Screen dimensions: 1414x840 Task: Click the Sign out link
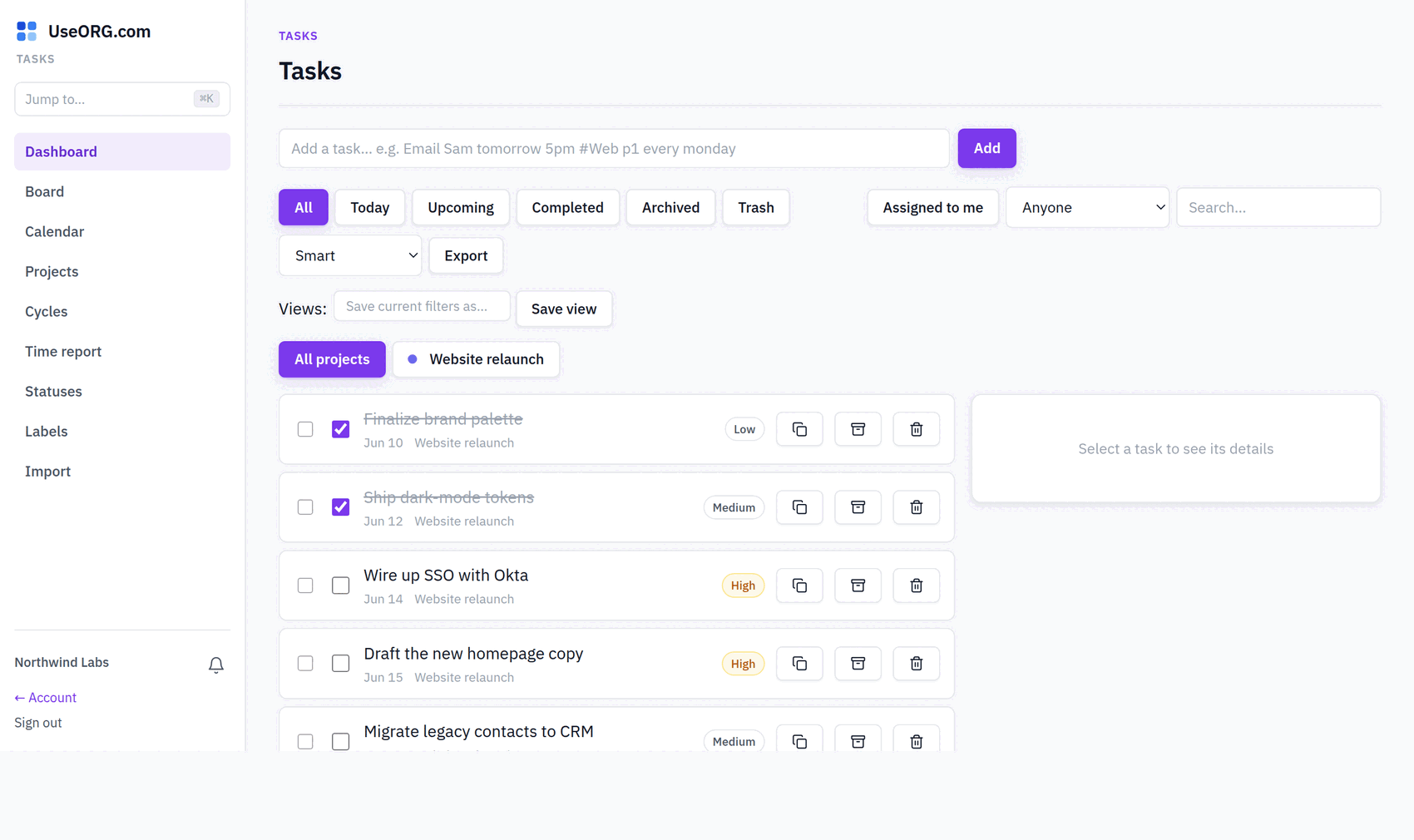tap(38, 723)
